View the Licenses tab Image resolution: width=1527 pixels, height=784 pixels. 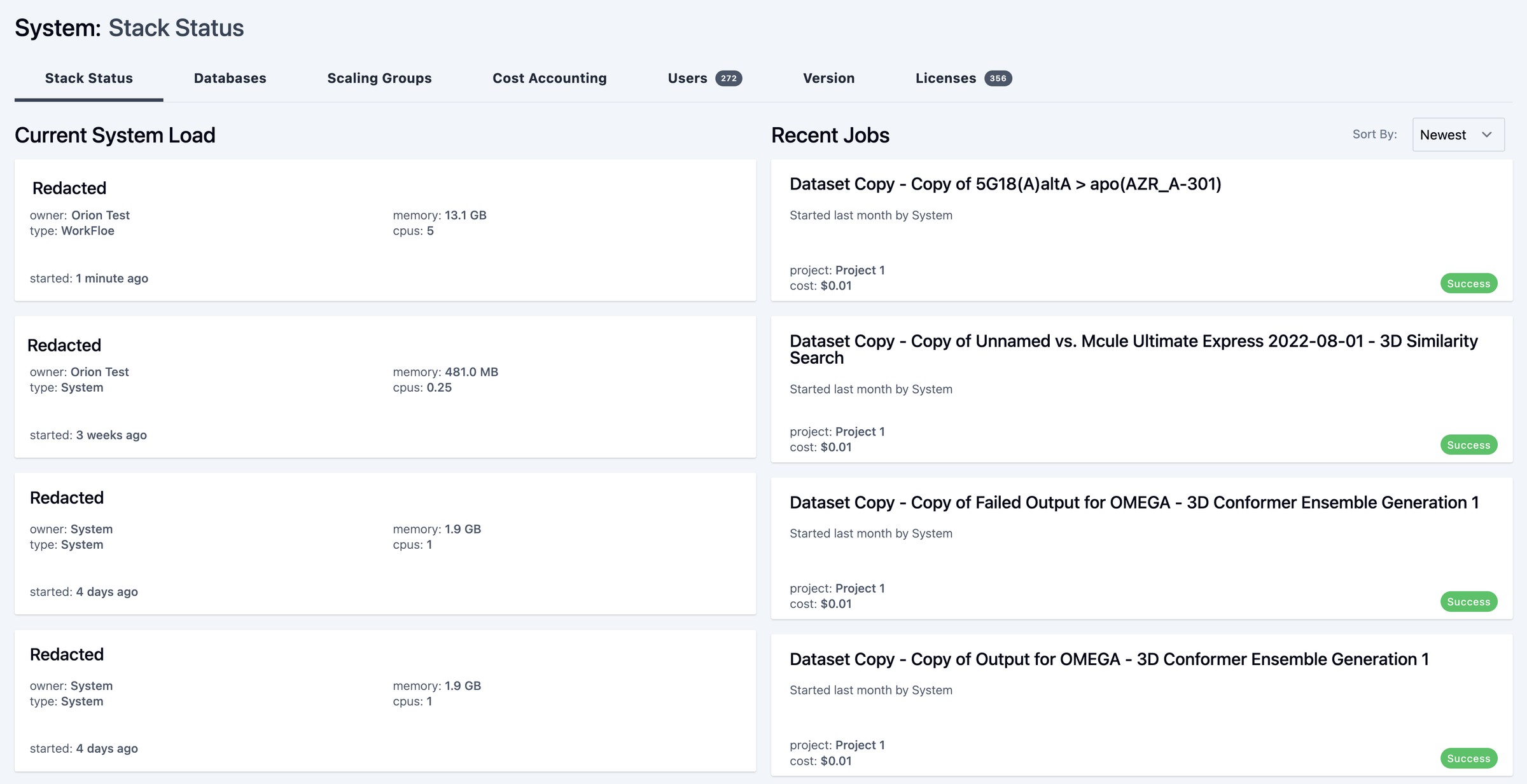pos(945,78)
